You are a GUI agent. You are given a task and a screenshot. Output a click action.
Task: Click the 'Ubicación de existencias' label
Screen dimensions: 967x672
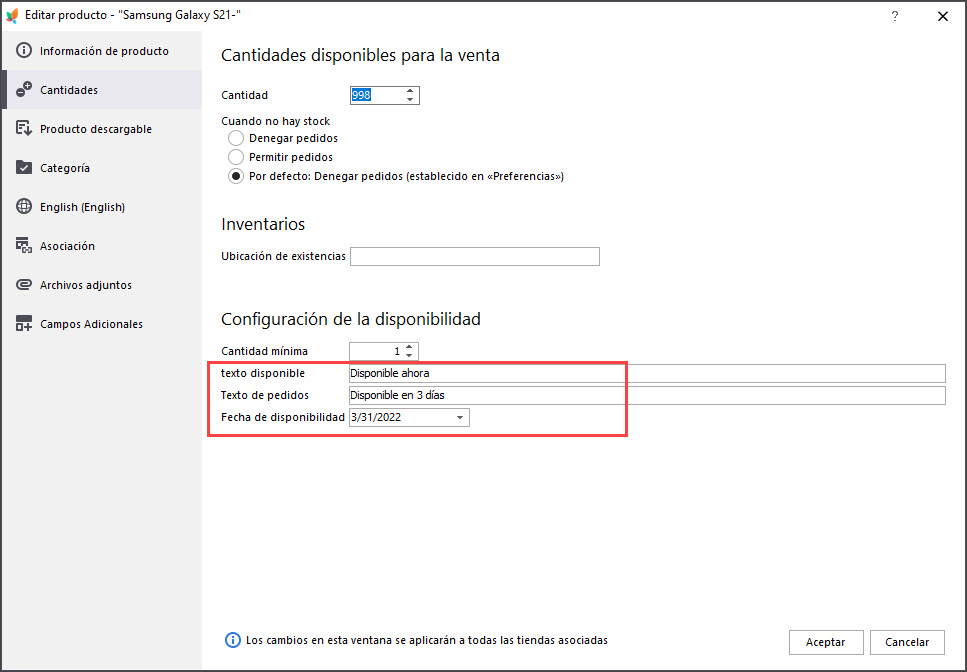click(283, 256)
